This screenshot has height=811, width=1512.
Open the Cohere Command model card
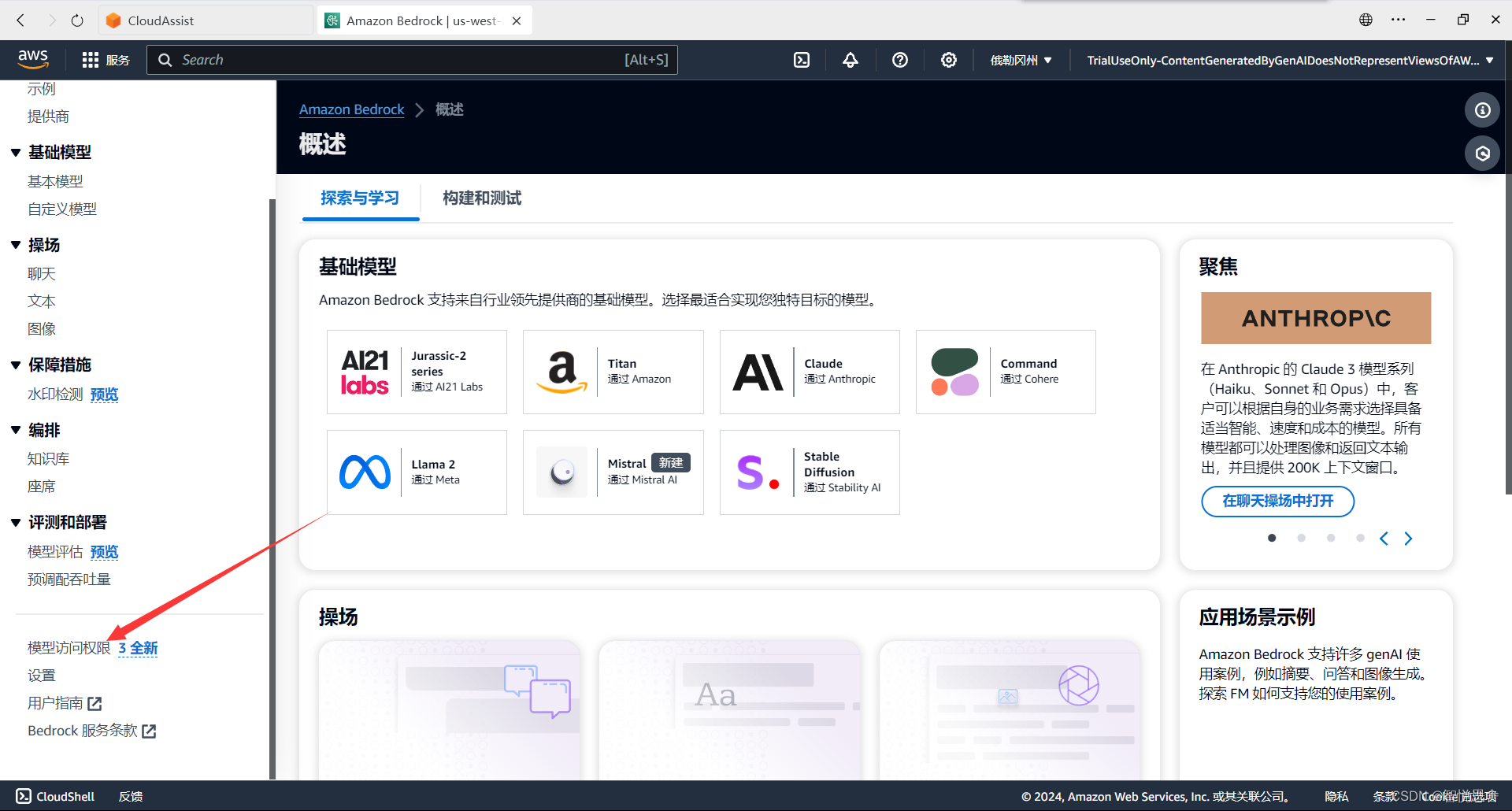tap(1006, 372)
